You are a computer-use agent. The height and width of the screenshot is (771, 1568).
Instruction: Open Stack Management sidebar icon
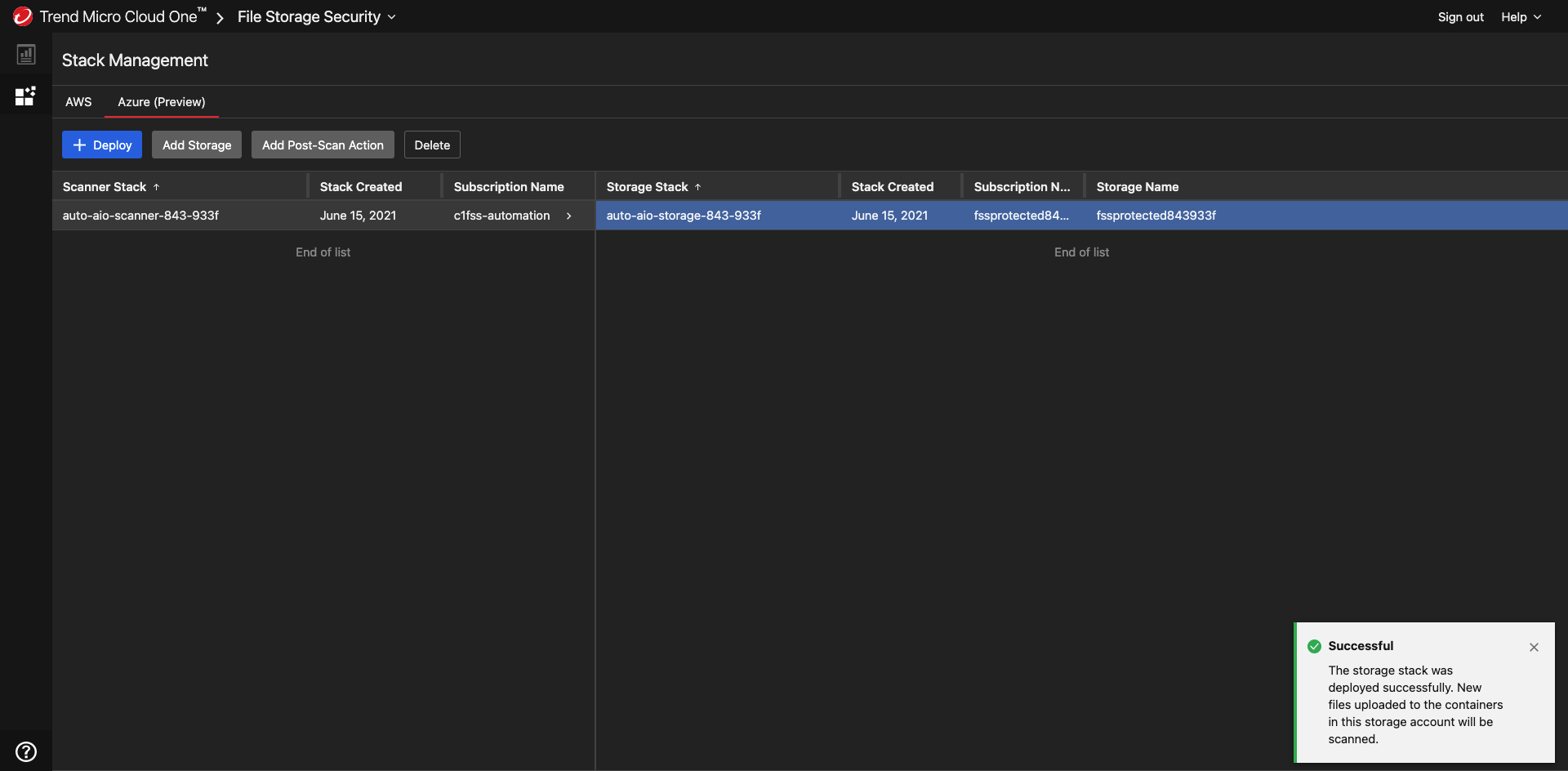click(x=25, y=96)
